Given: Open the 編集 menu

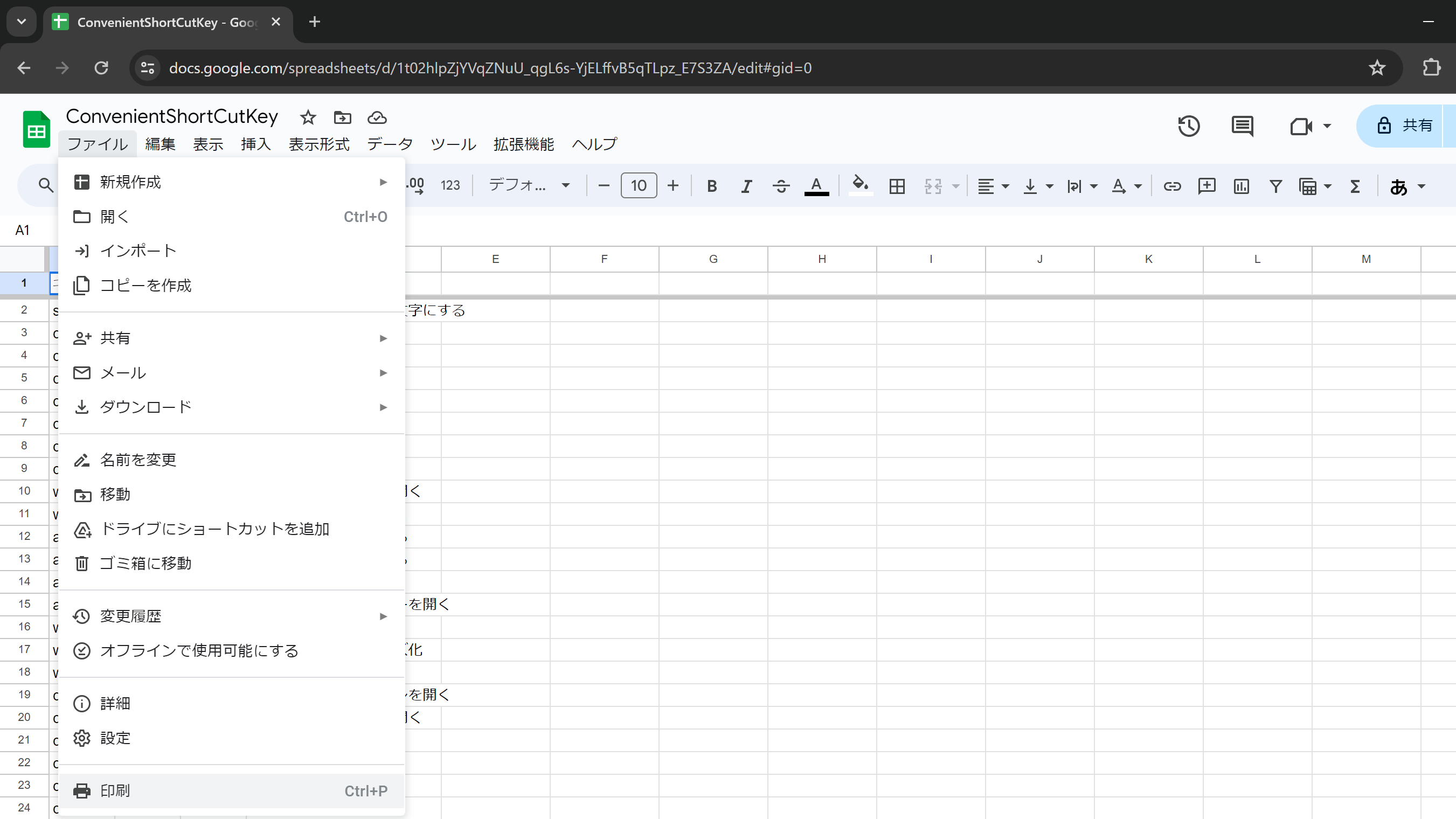Looking at the screenshot, I should pos(161,144).
